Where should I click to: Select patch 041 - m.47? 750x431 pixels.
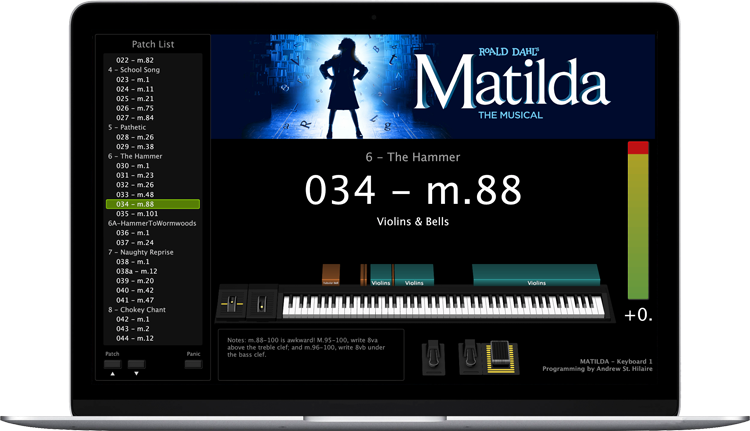[x=153, y=300]
